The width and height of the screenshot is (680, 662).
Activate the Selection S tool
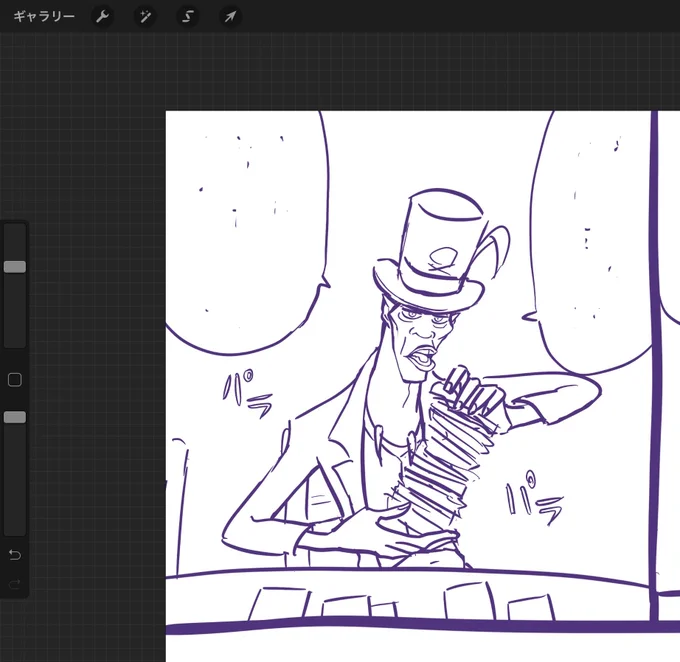(187, 17)
